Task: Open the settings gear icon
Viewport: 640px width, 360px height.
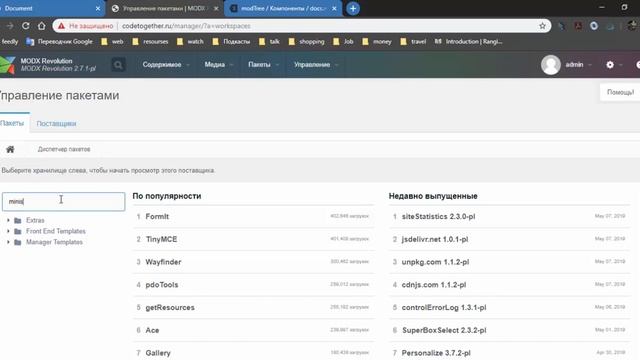Action: click(610, 64)
